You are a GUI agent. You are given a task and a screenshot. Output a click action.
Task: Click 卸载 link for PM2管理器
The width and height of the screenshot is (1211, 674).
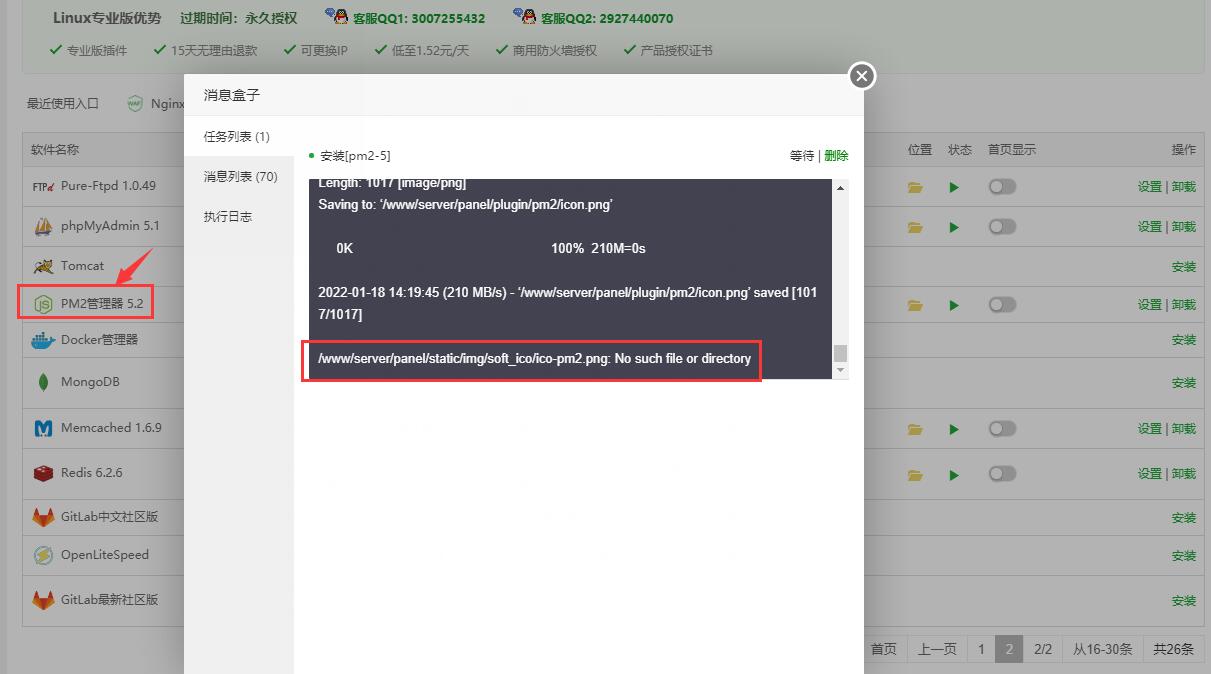point(1184,305)
